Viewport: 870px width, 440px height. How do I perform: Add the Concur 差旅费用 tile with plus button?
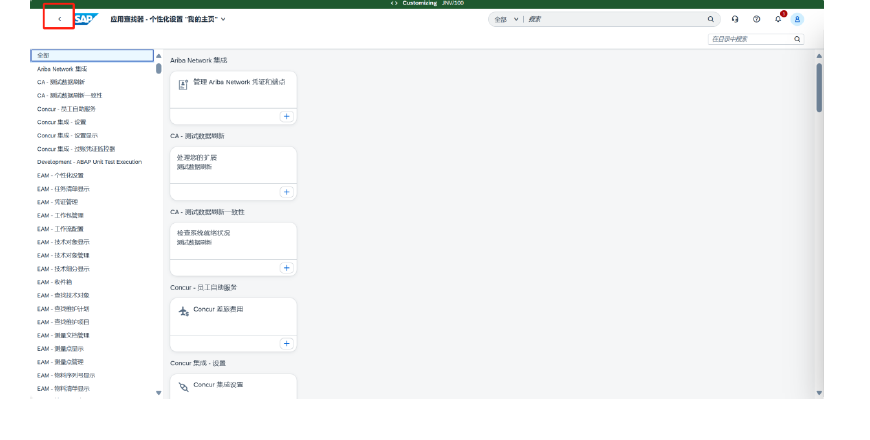point(286,343)
